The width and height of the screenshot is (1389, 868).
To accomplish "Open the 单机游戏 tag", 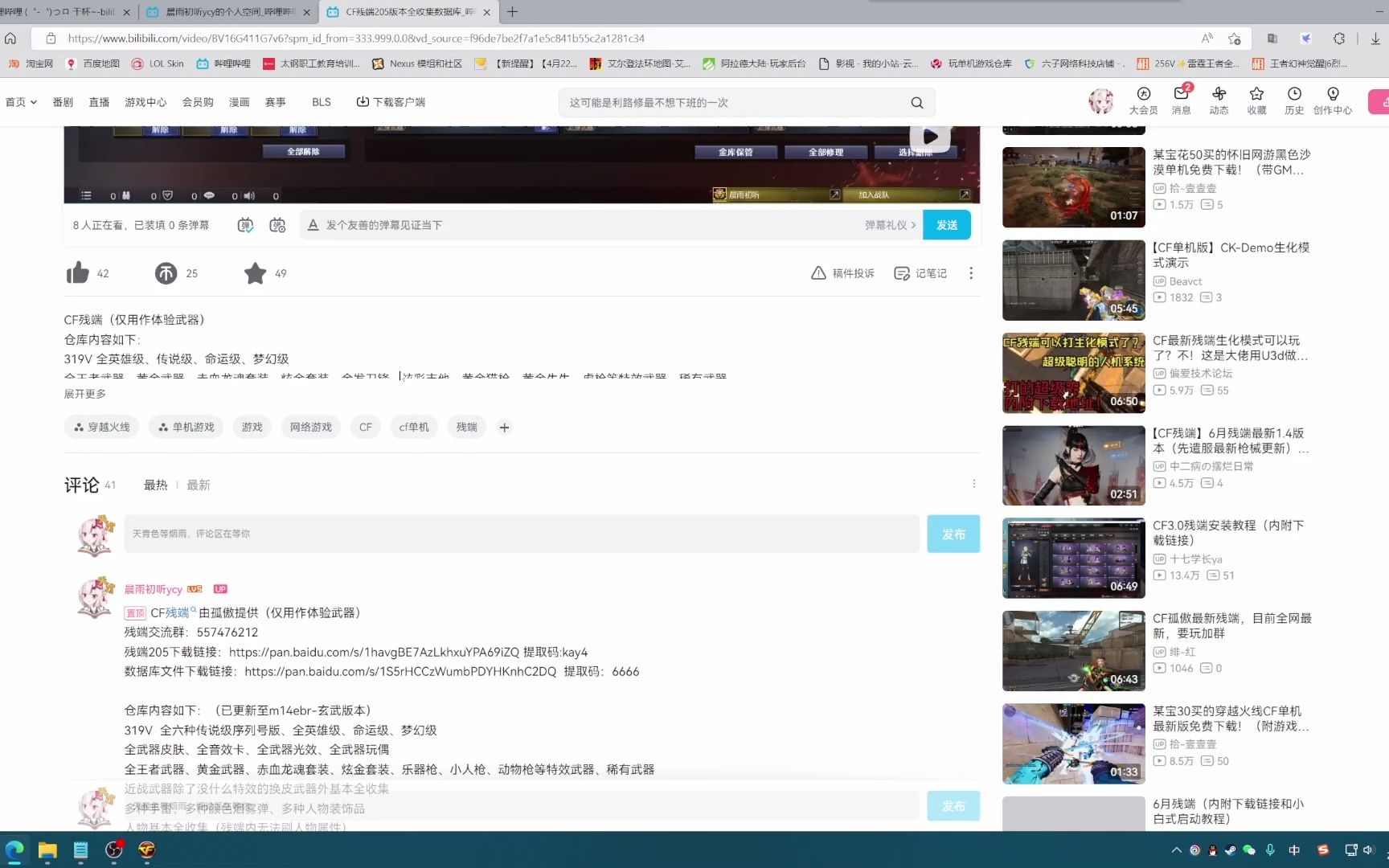I will click(x=186, y=427).
